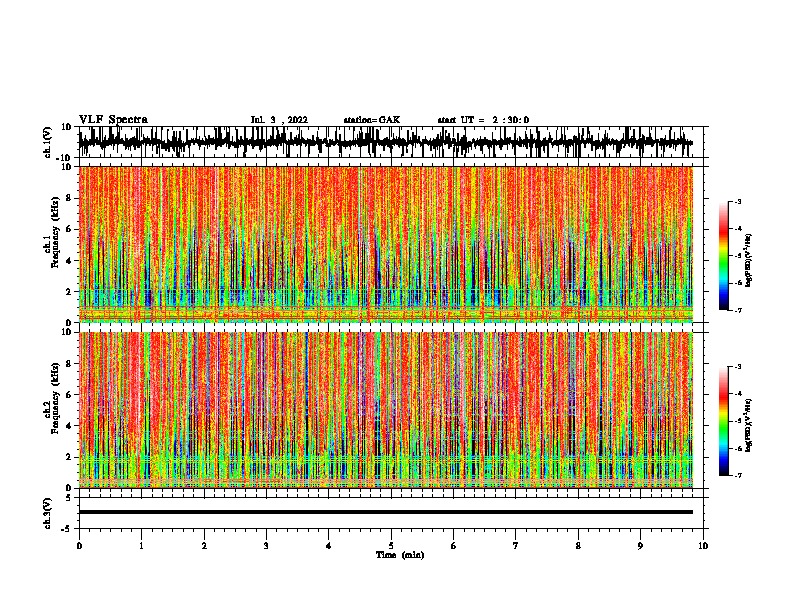This screenshot has height=612, width=792.
Task: Click the '8' tick on the time axis
Action: pos(578,546)
